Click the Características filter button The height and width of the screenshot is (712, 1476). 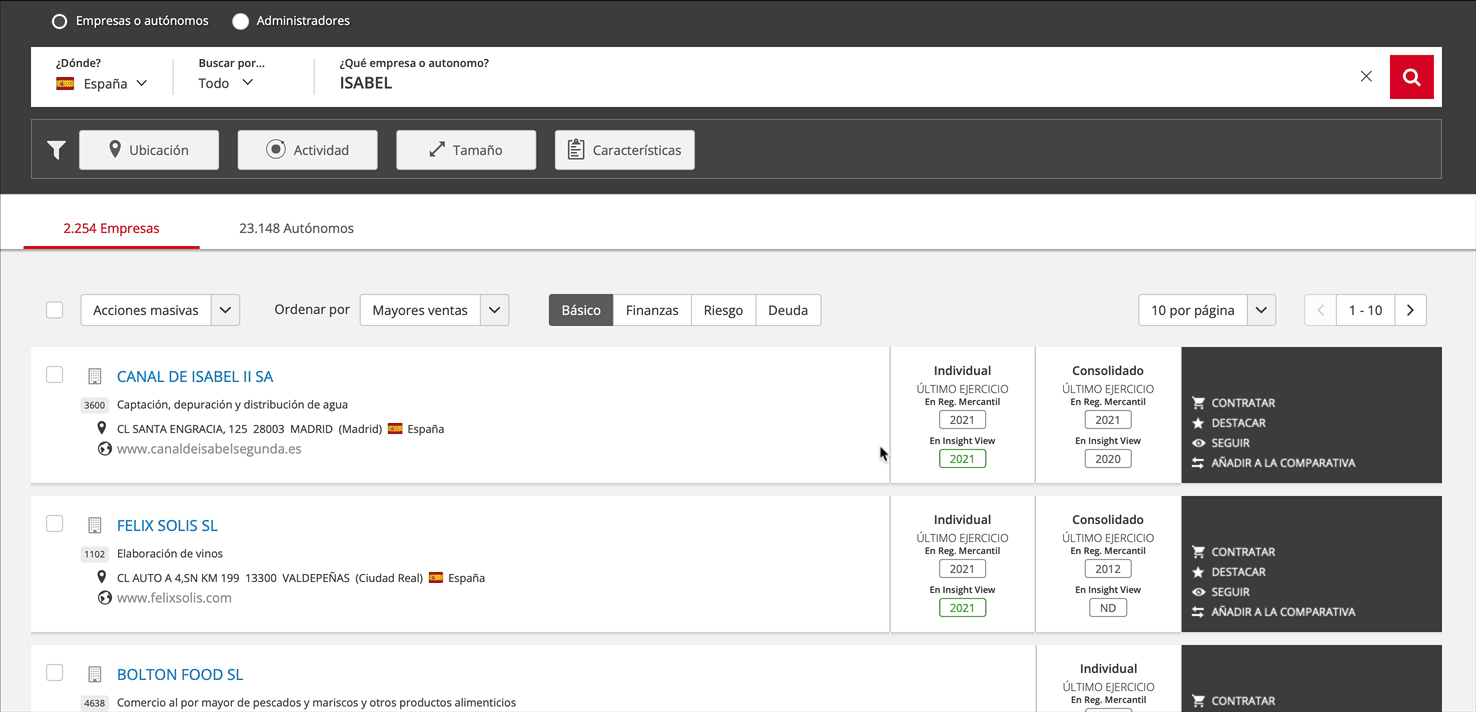click(x=624, y=149)
